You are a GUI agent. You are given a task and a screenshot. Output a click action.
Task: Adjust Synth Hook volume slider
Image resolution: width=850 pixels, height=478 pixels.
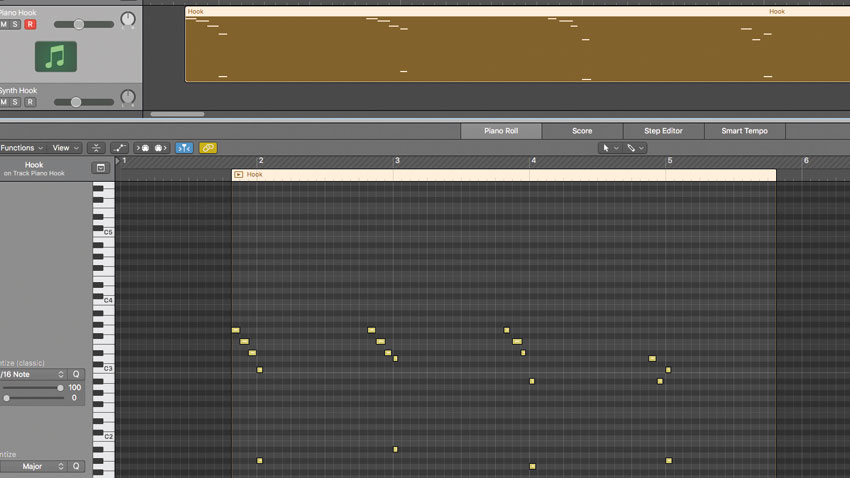click(x=83, y=102)
